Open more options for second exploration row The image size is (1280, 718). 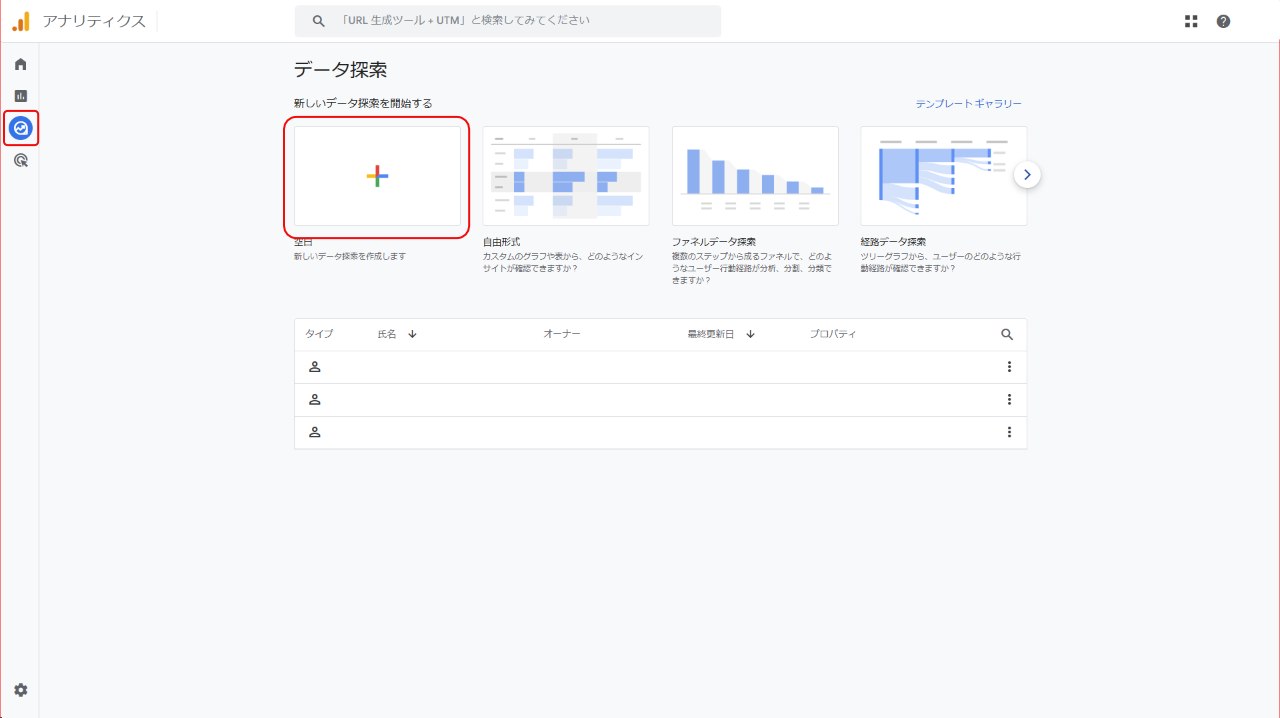[1009, 400]
